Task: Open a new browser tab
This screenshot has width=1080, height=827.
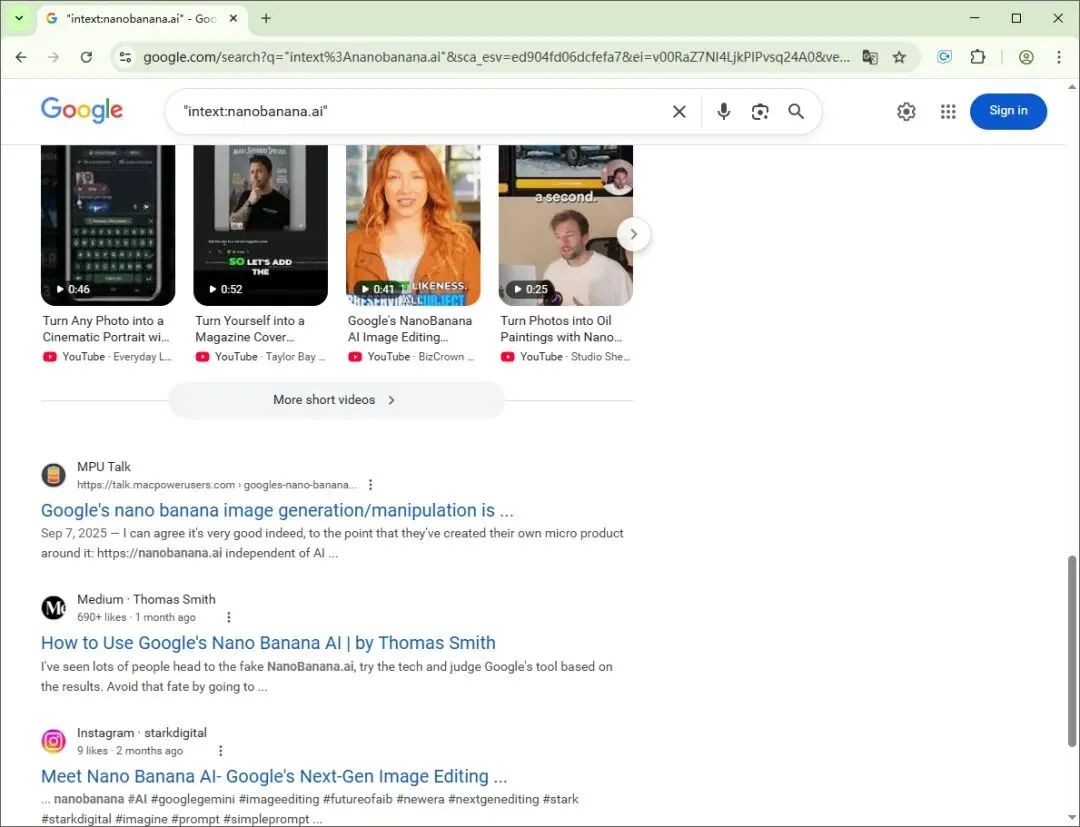Action: (x=266, y=19)
